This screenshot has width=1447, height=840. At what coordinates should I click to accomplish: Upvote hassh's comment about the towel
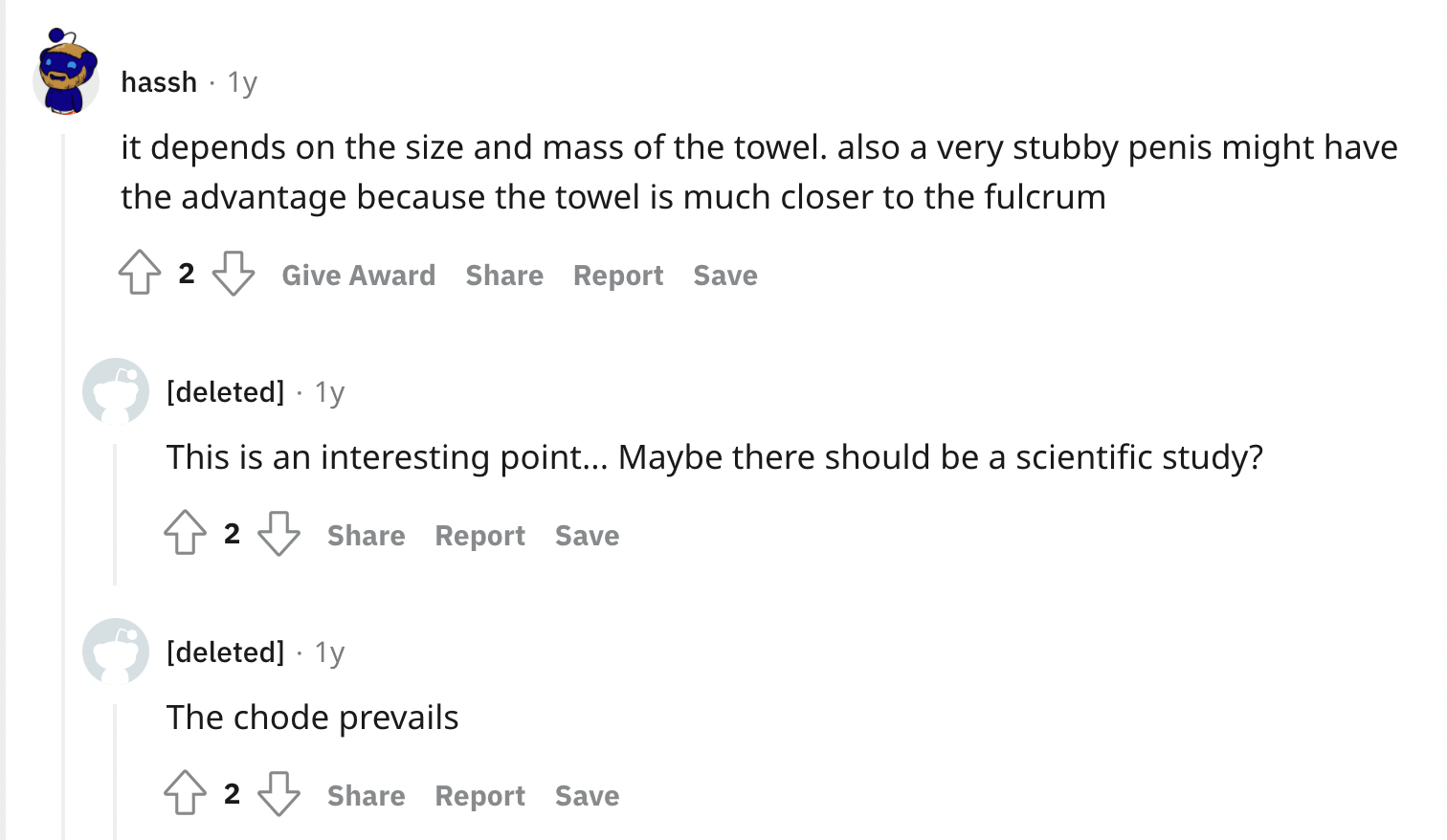(x=140, y=273)
